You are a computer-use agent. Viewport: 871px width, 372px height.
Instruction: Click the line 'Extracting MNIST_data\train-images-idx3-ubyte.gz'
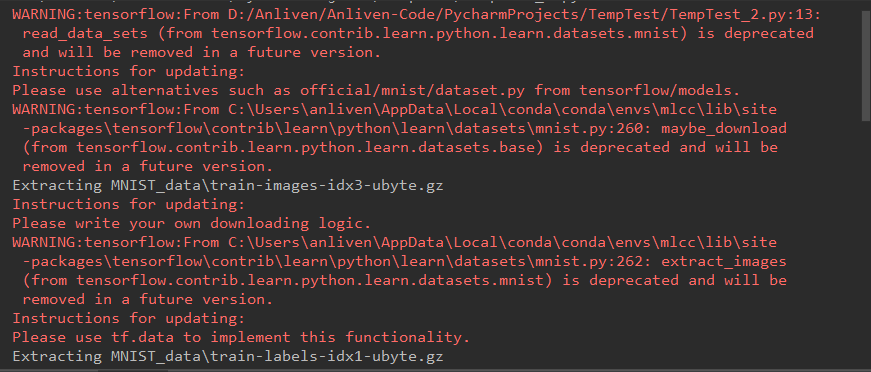click(228, 185)
